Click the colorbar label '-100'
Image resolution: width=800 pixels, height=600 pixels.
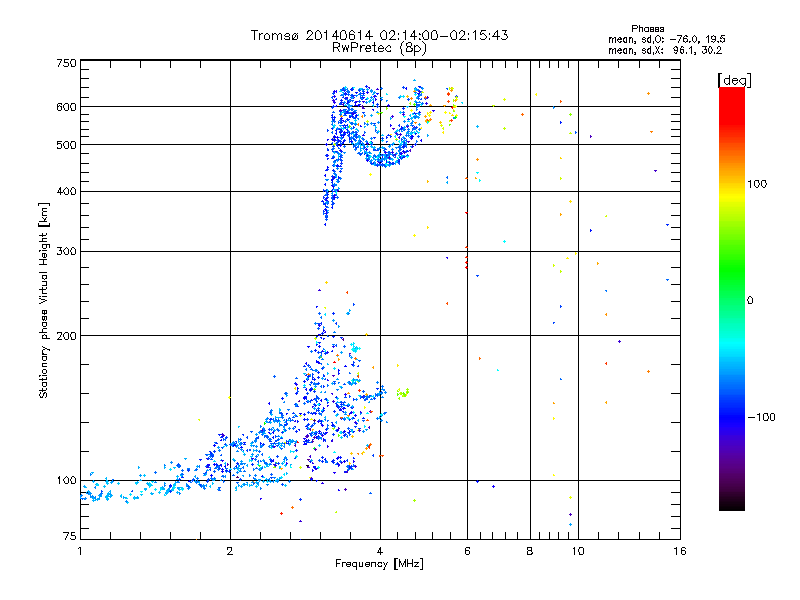(761, 417)
